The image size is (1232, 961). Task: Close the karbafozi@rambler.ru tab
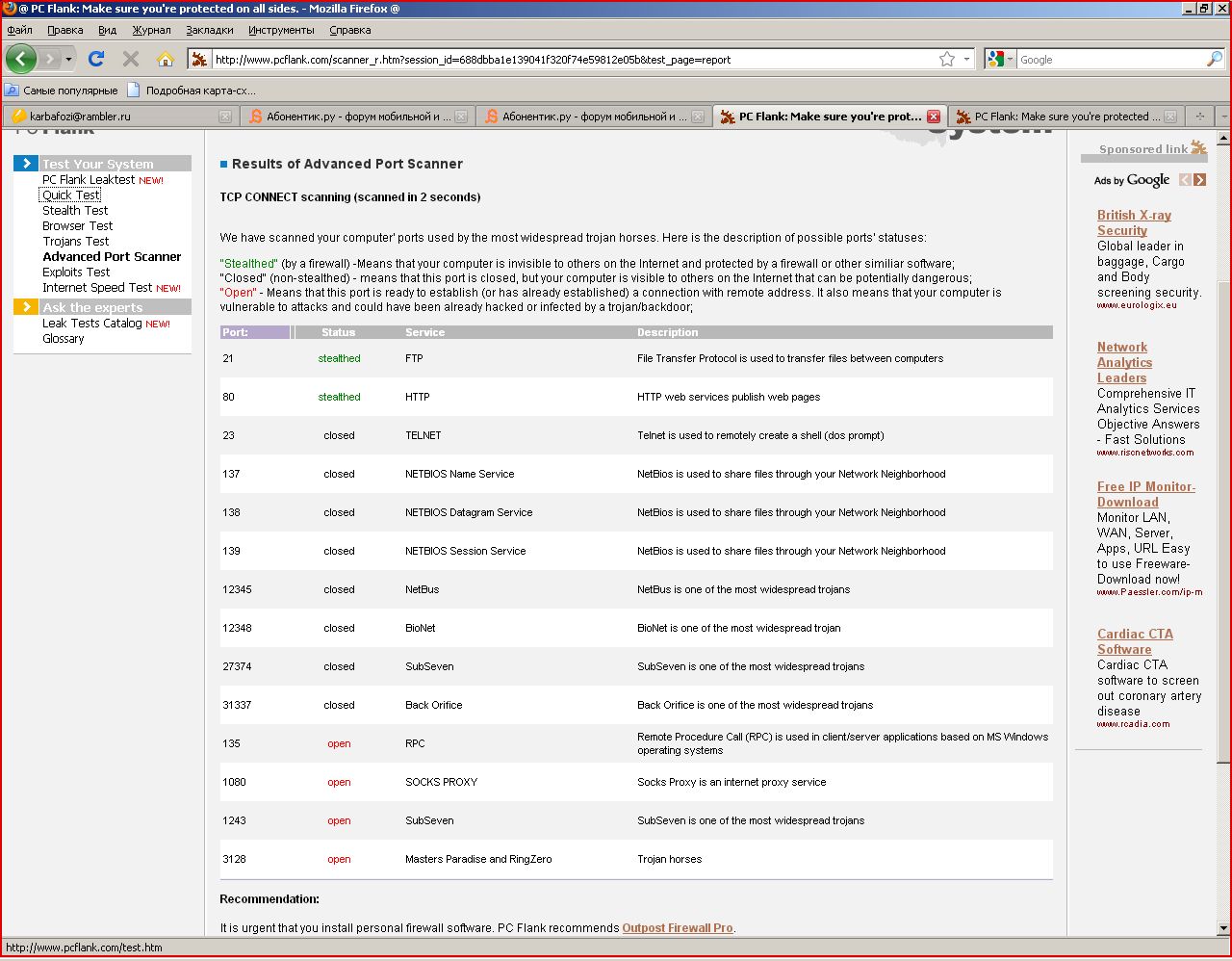[x=225, y=117]
